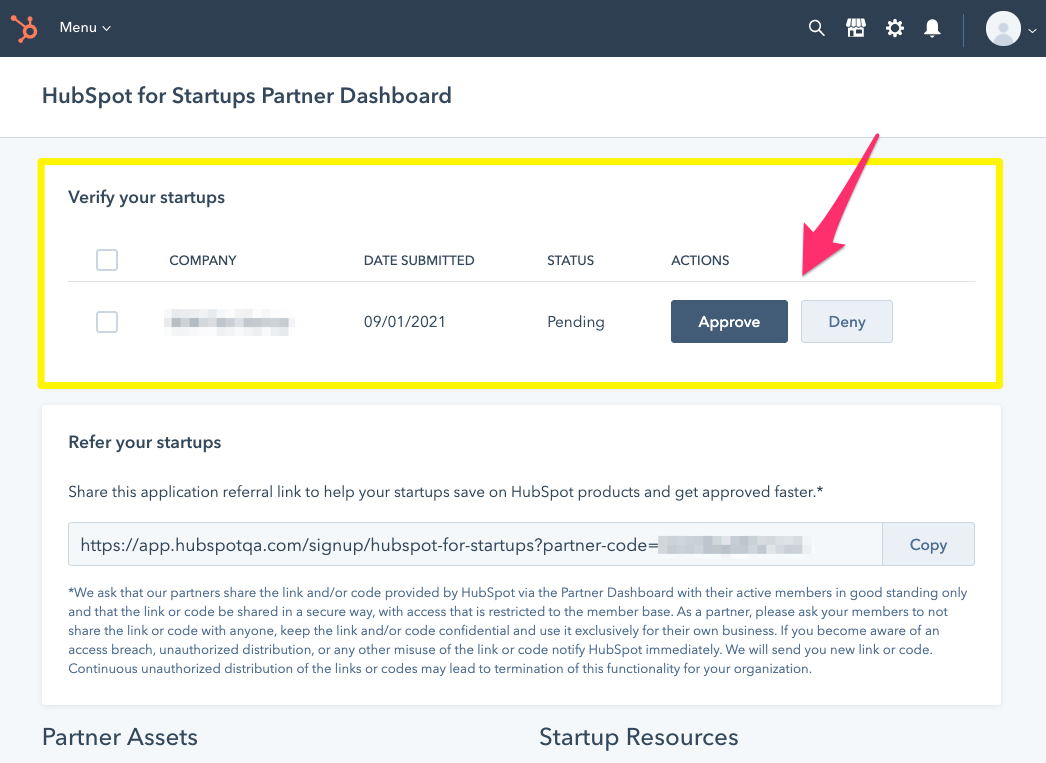Click the HubSpot for Startups Partner Dashboard title
The width and height of the screenshot is (1046, 763).
pyautogui.click(x=247, y=95)
